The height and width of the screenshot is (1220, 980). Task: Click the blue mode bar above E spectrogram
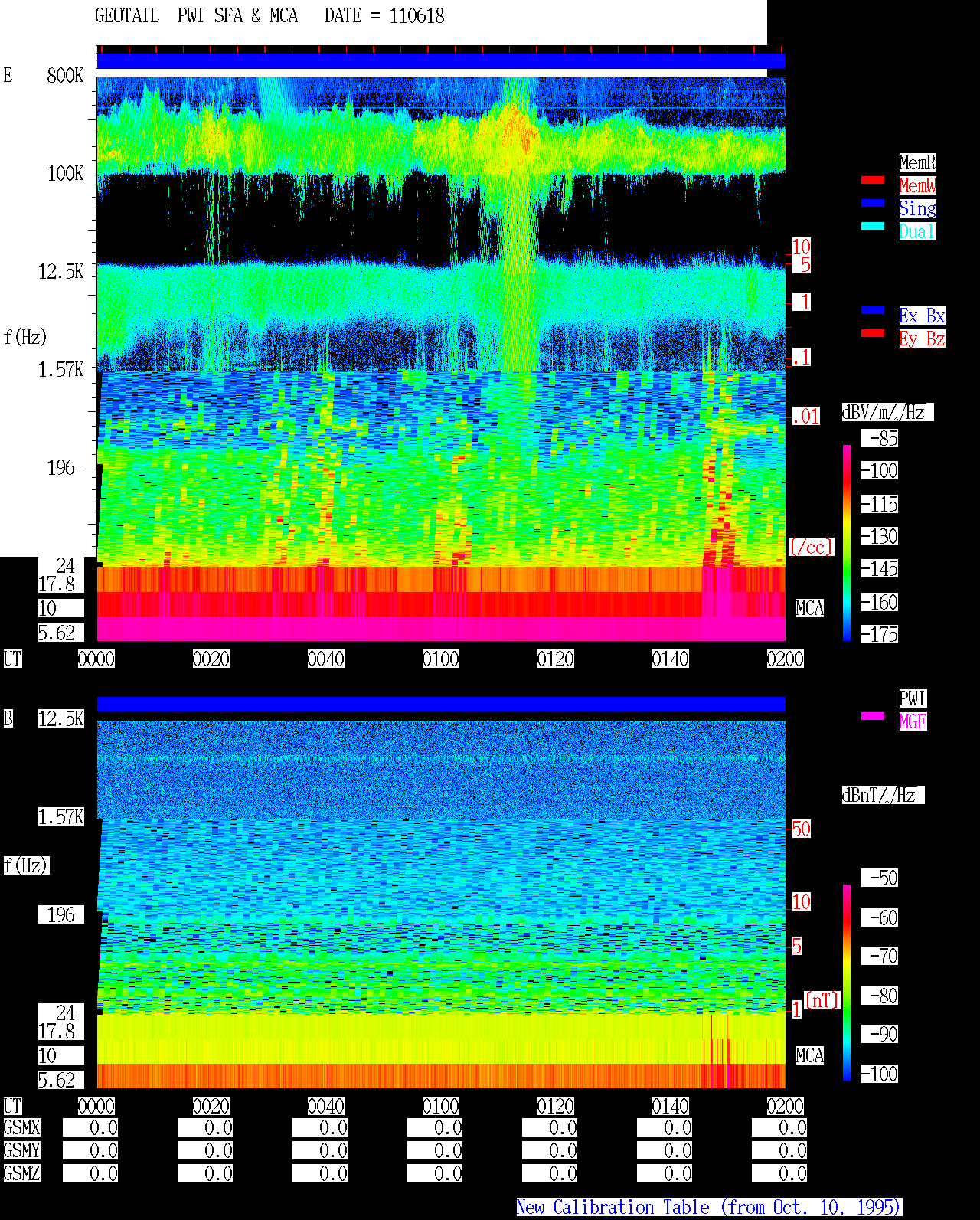441,61
